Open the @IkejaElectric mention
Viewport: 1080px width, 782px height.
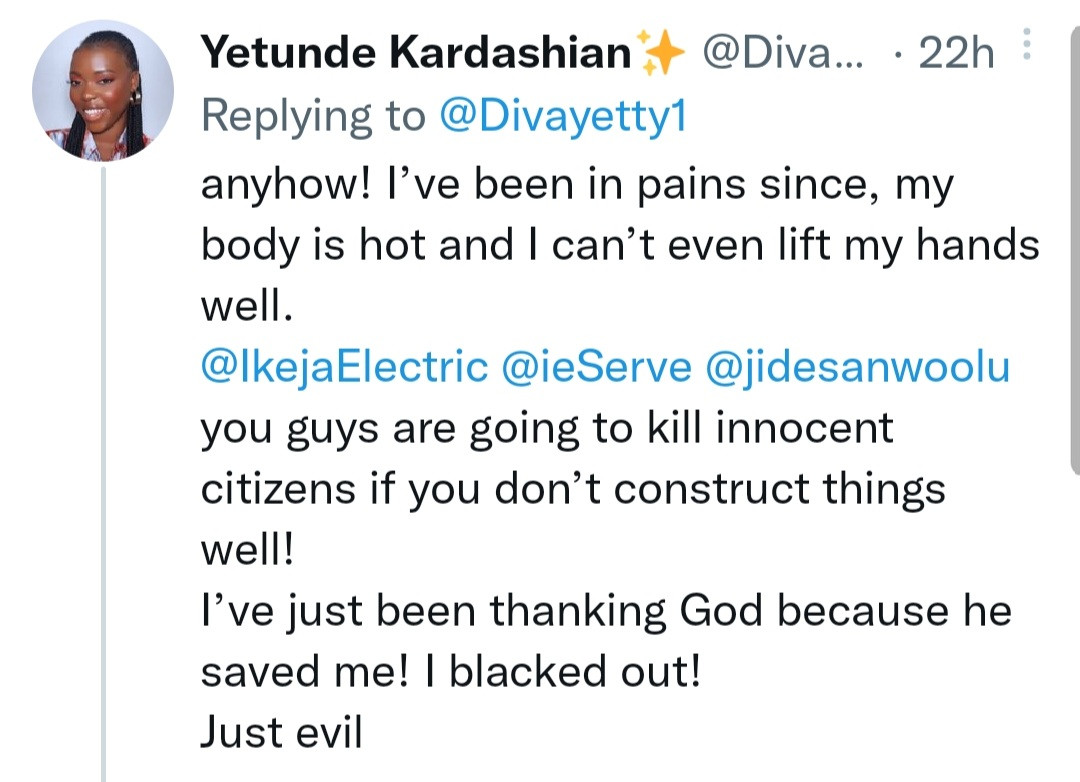(x=345, y=368)
